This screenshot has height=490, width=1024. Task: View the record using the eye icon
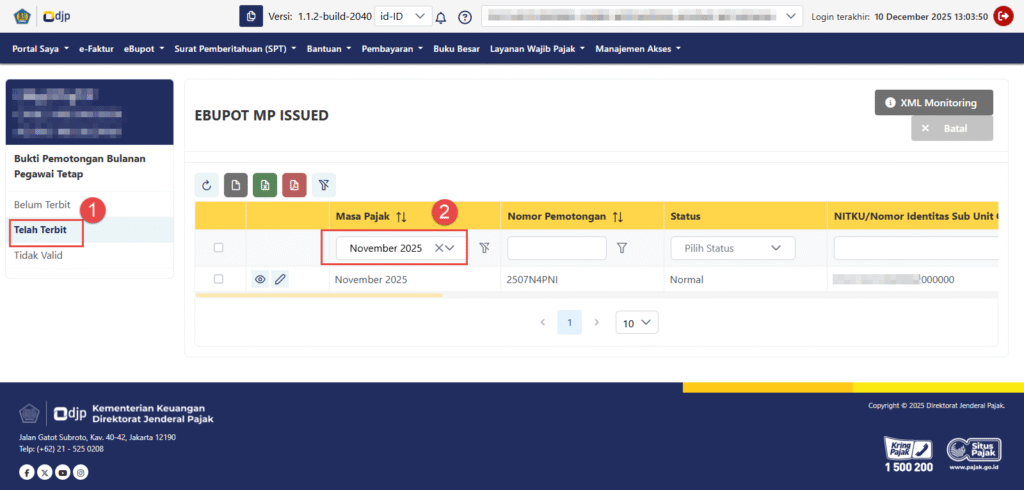tap(259, 280)
